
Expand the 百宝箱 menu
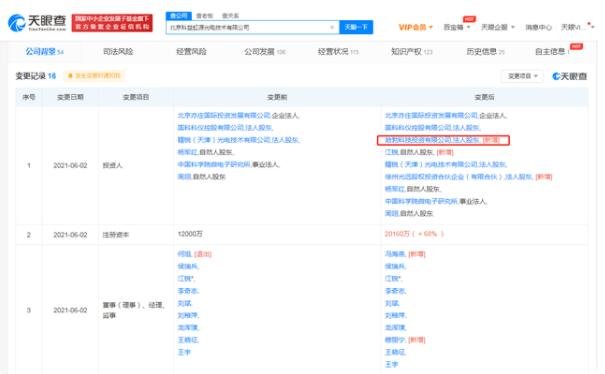[457, 27]
